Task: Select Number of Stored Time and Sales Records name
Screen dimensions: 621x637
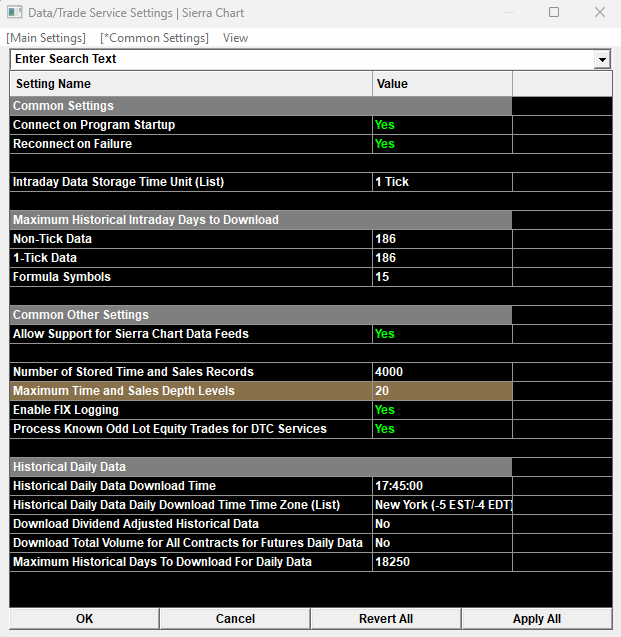Action: coord(191,372)
